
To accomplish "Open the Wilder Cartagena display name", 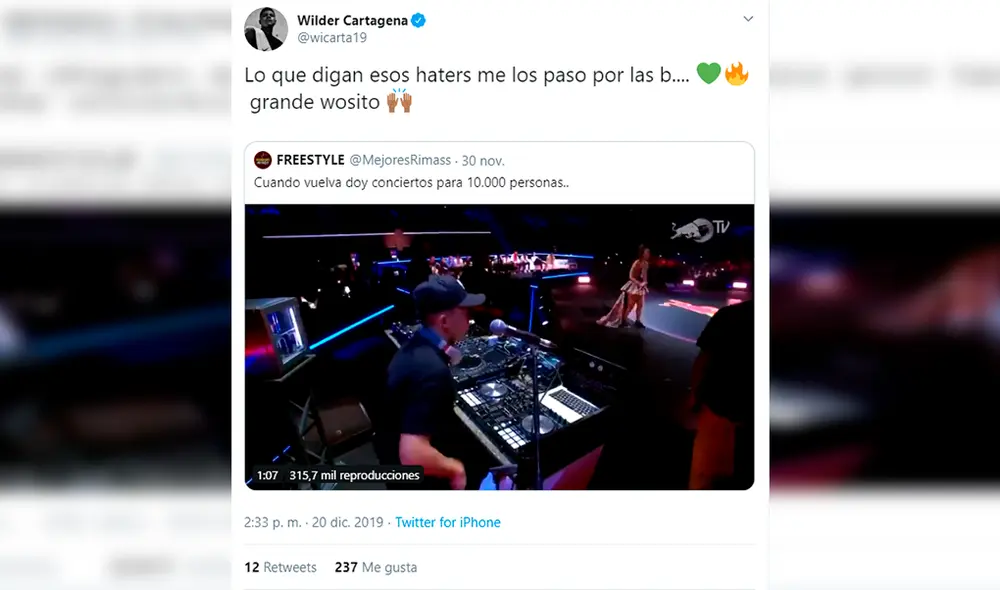I will (352, 20).
